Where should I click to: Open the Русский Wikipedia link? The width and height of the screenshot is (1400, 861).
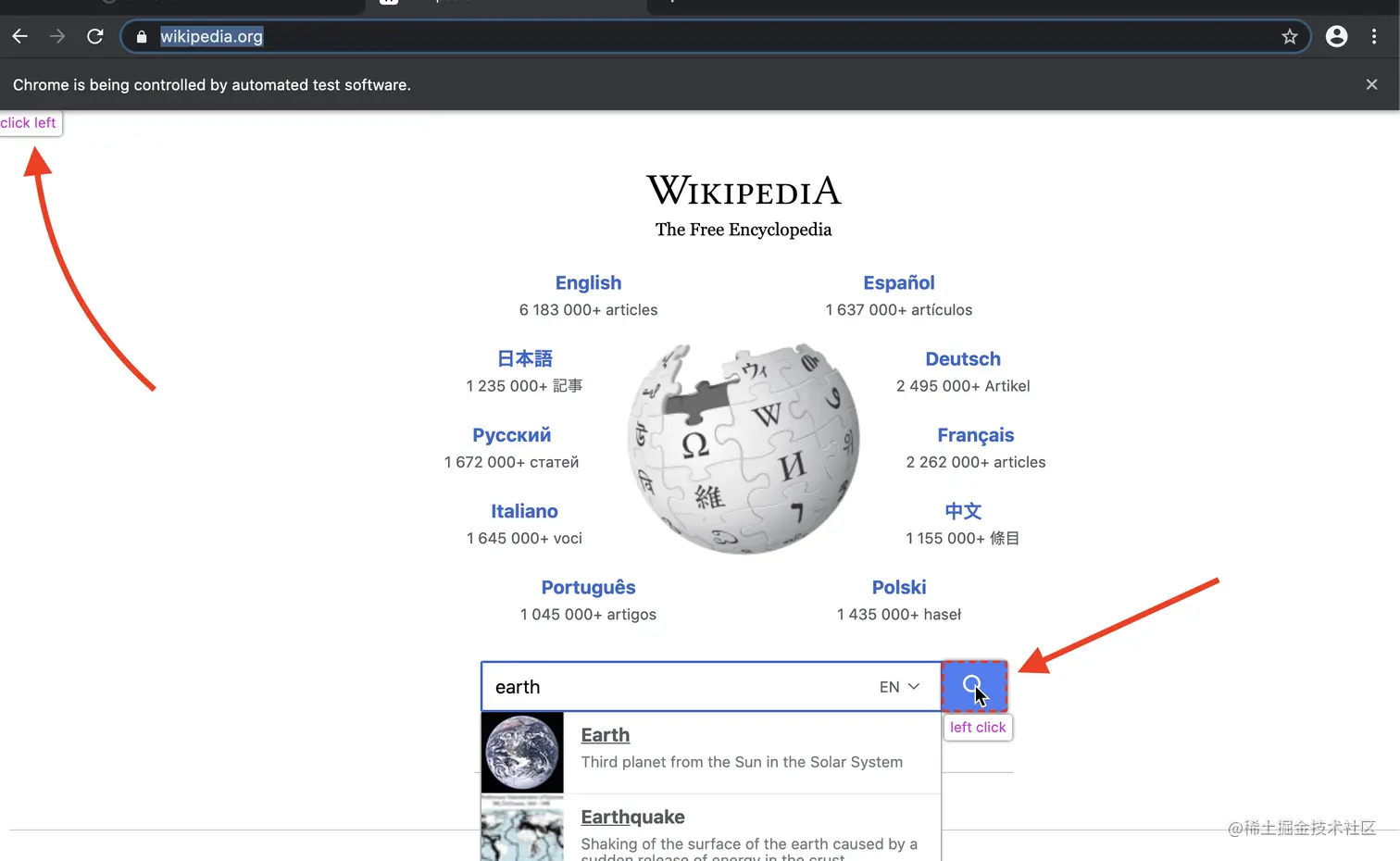point(511,435)
